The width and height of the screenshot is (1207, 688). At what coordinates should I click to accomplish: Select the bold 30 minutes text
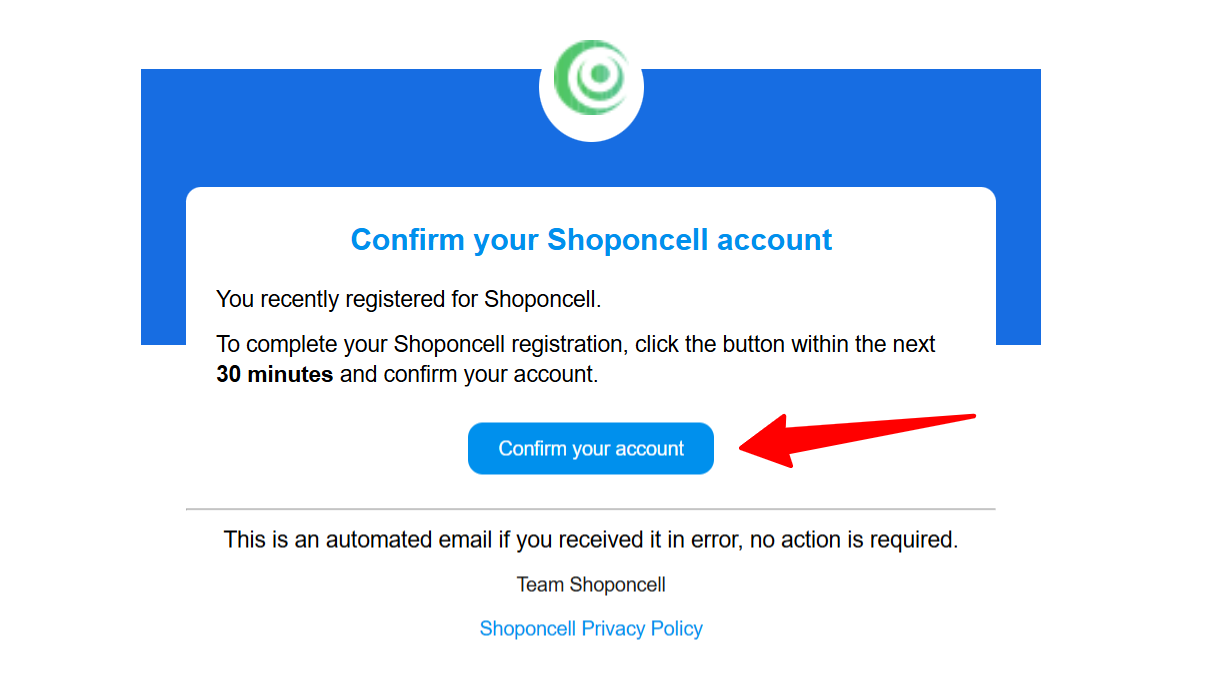point(274,374)
